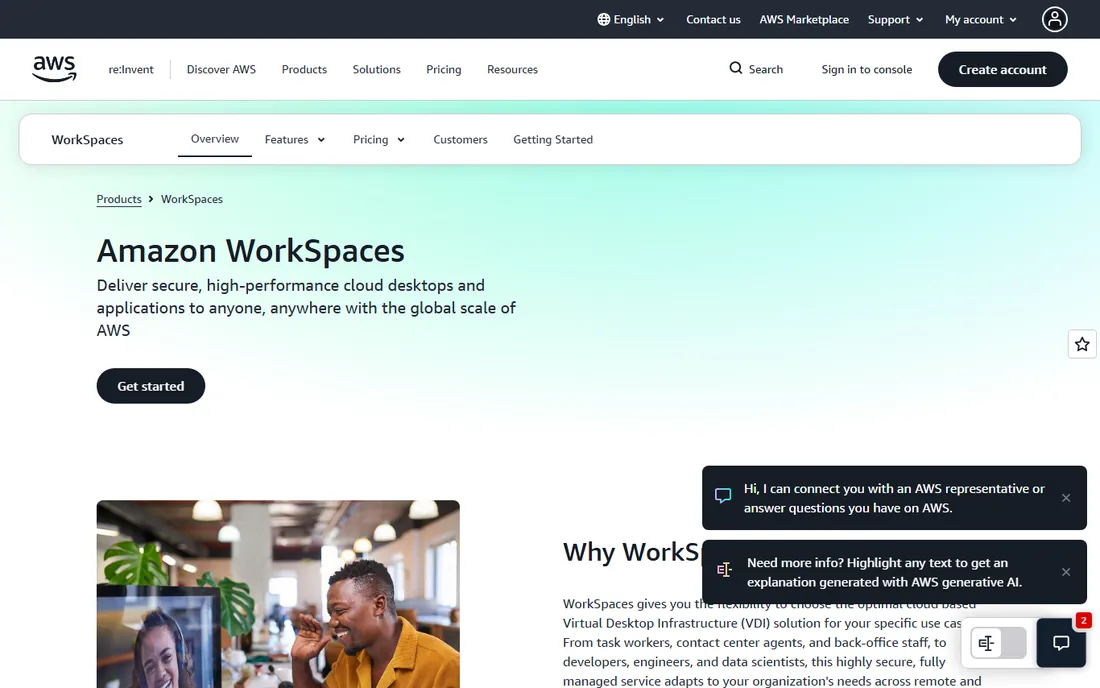This screenshot has height=688, width=1100.
Task: Click the AWS logo
Action: (54, 69)
